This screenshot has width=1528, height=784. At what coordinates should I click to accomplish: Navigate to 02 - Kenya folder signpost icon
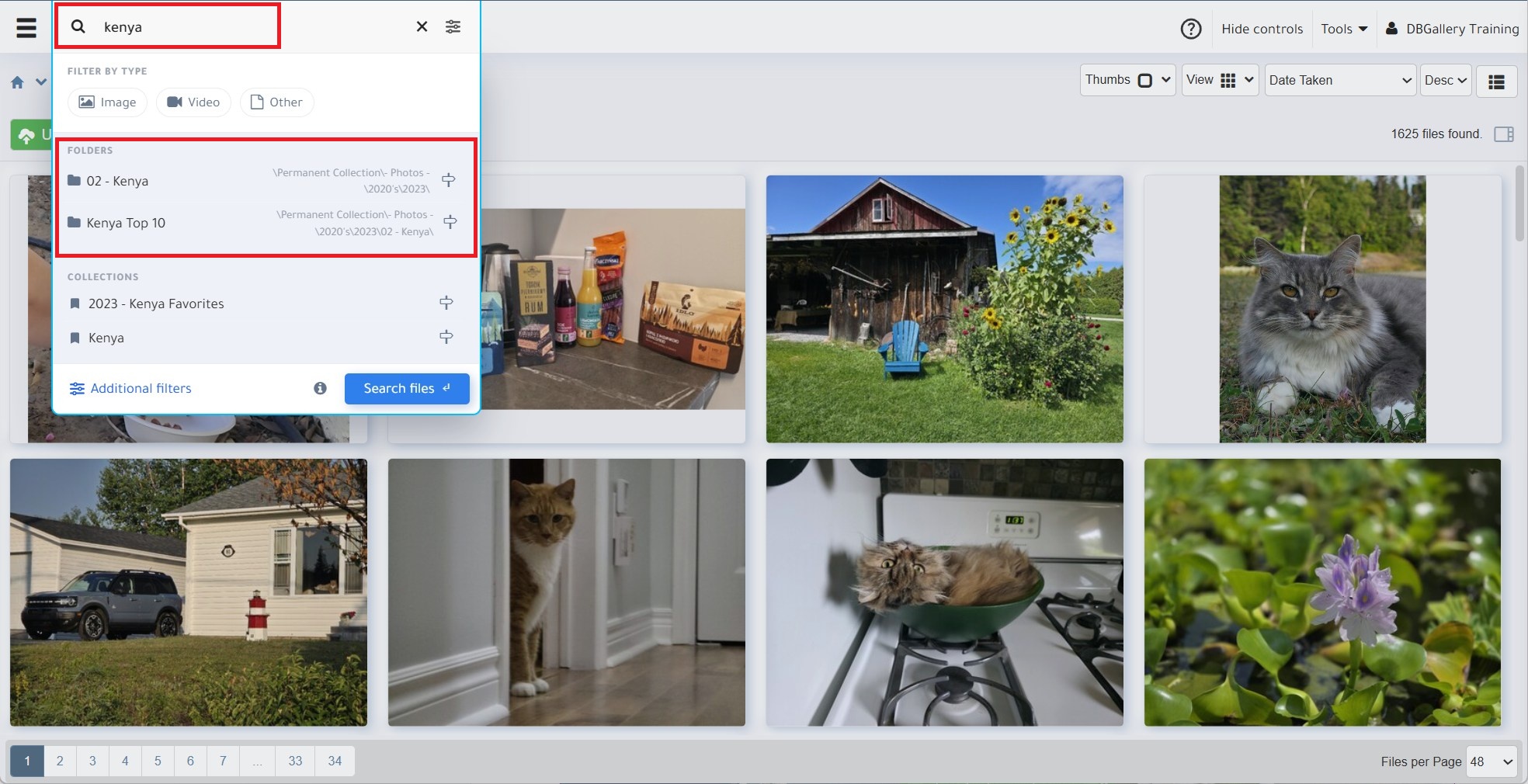coord(449,180)
